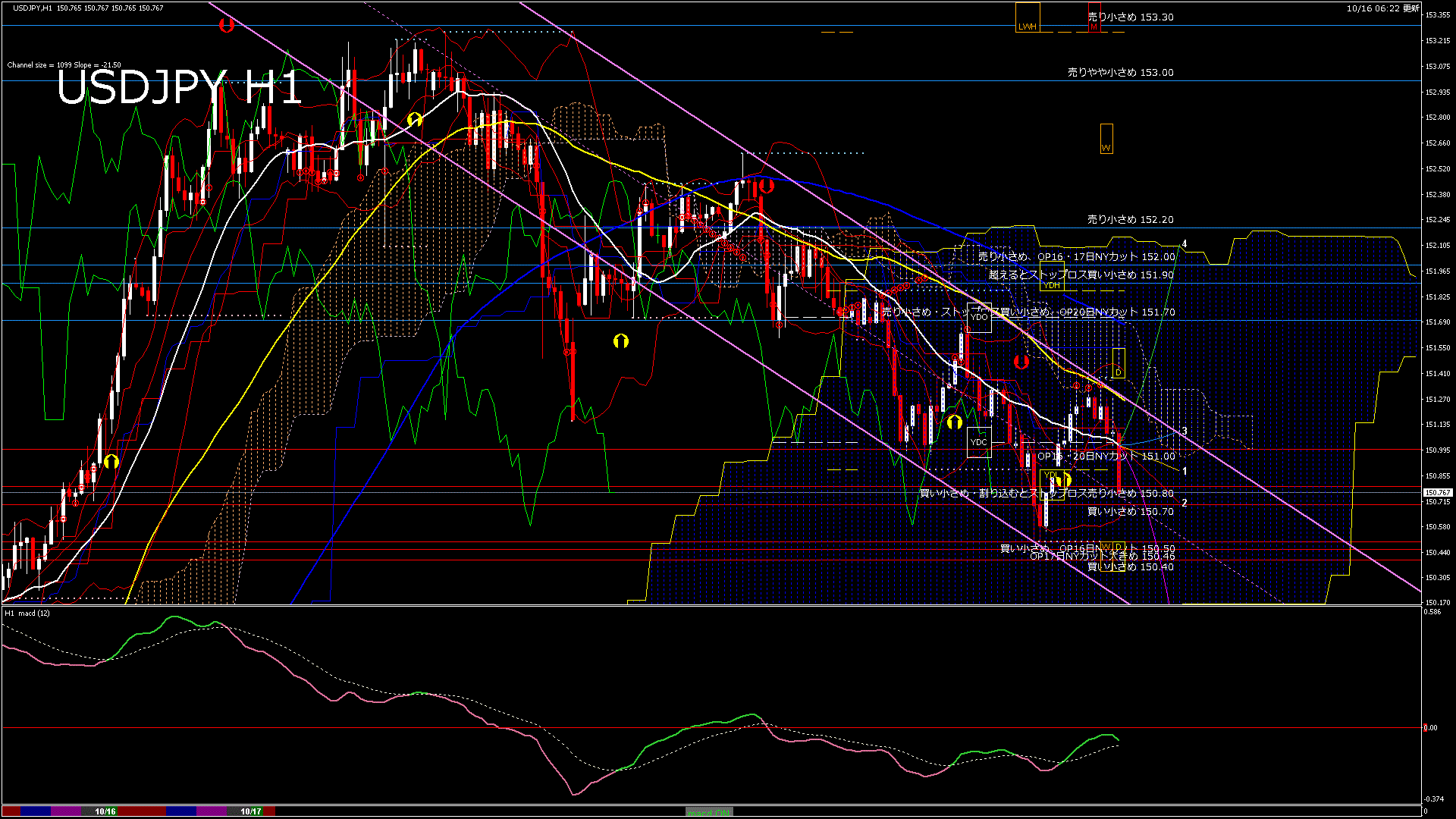Click the LWH marker box at top
Image resolution: width=1456 pixels, height=819 pixels.
click(1028, 18)
